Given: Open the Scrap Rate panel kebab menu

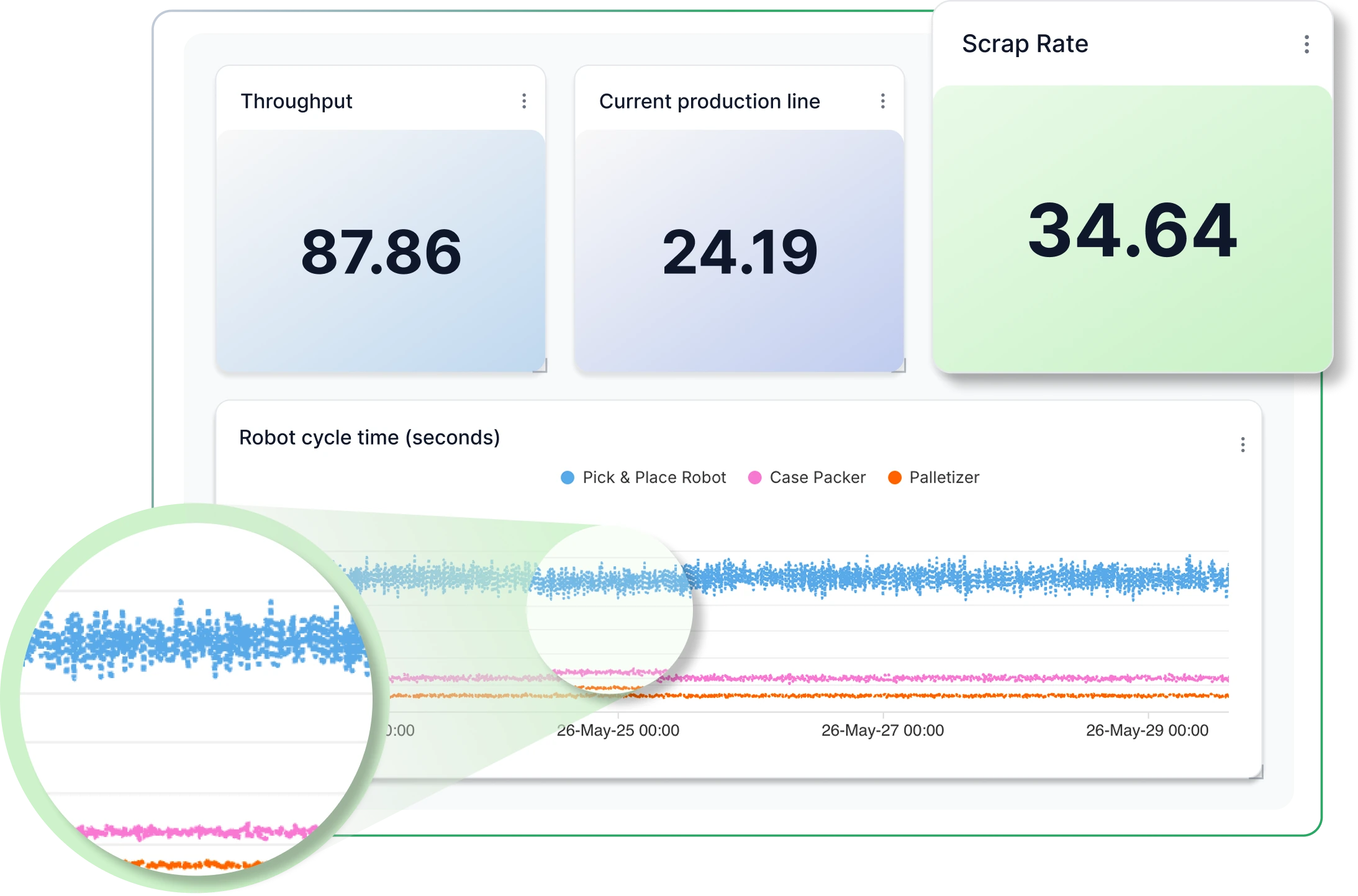Looking at the screenshot, I should click(1306, 44).
